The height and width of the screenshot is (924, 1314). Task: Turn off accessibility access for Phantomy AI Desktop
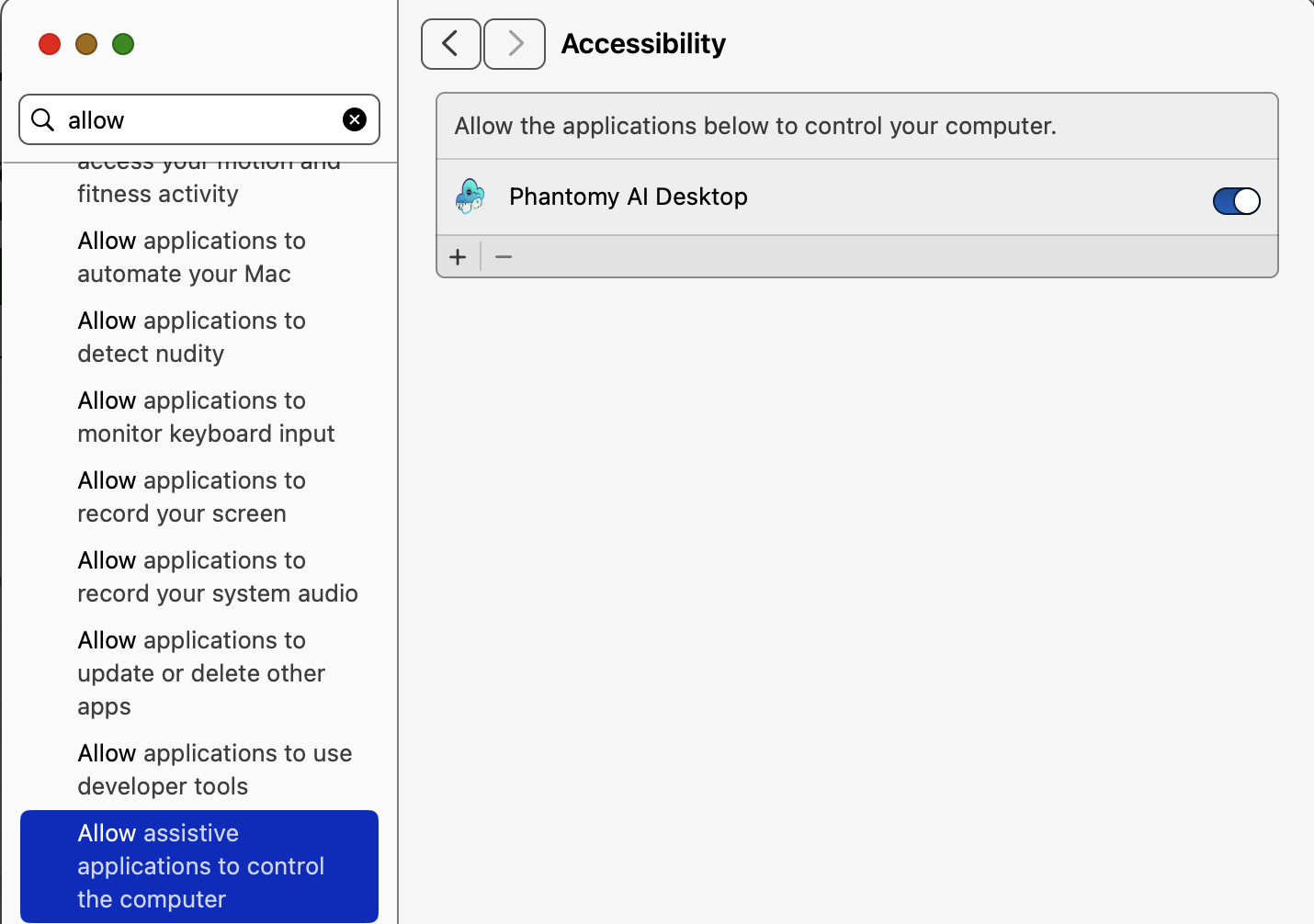pos(1236,200)
